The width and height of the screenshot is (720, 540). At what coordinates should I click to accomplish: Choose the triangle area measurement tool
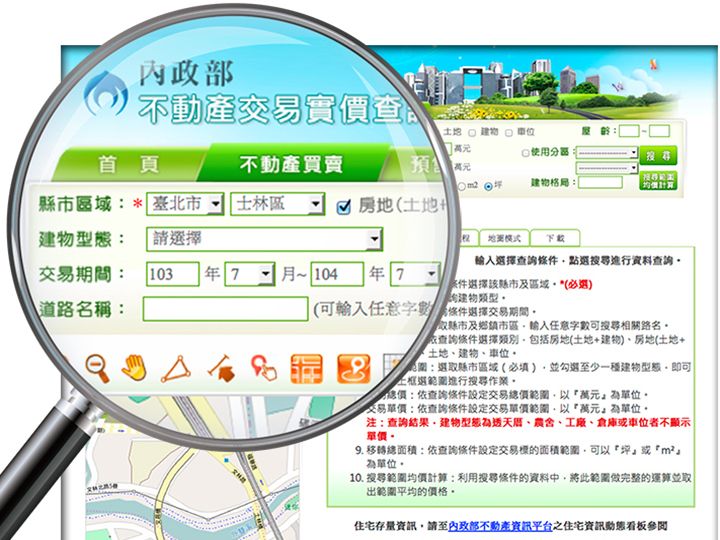pos(177,368)
